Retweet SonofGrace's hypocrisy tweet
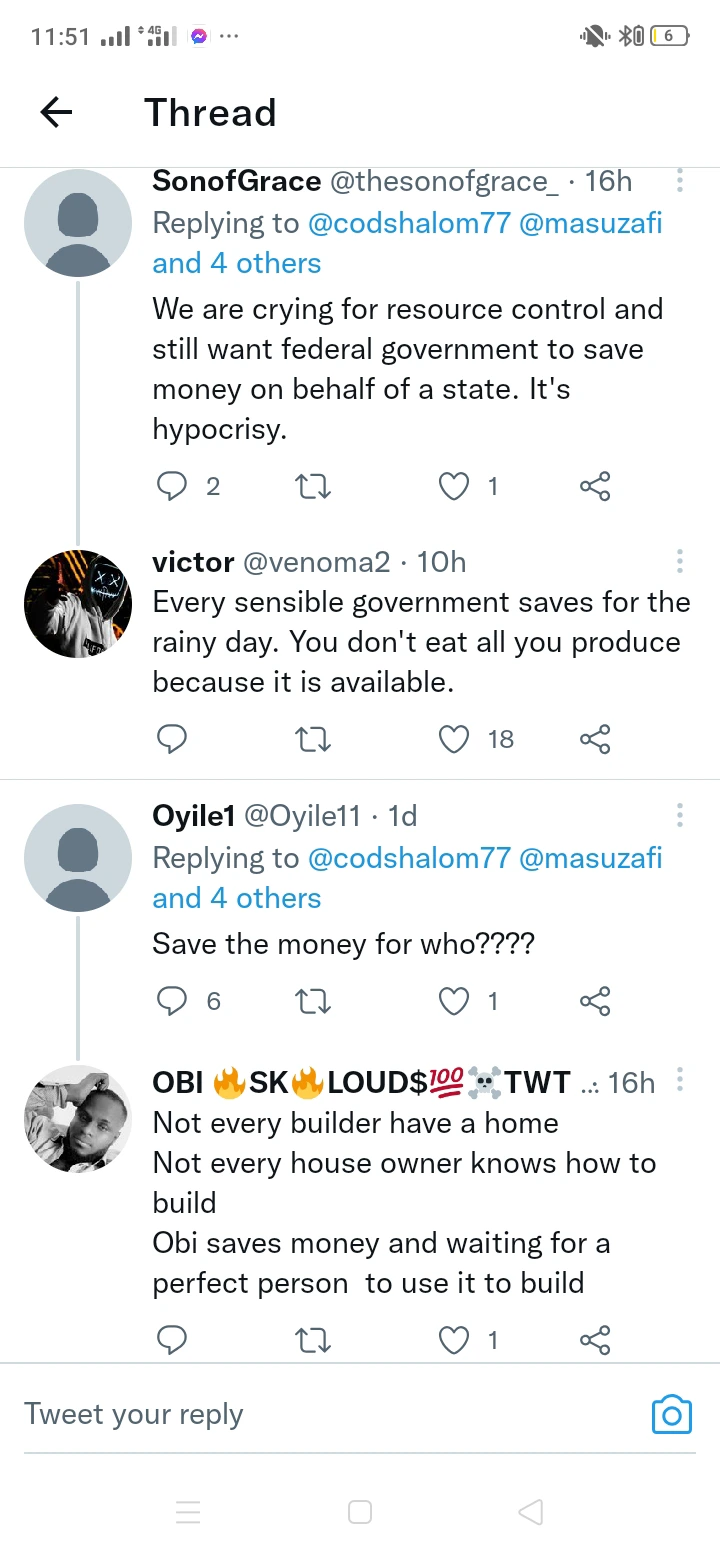Screen dimensions: 720x1560 314,486
